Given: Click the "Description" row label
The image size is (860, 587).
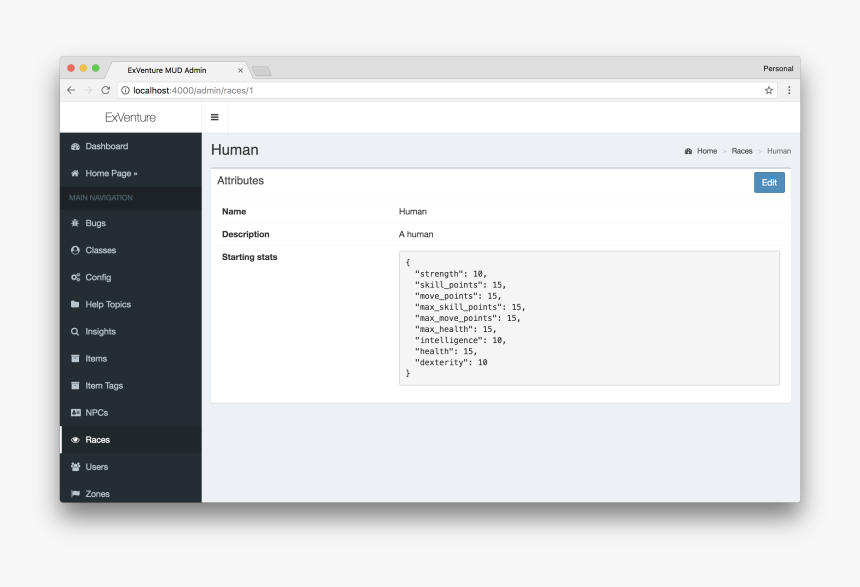Looking at the screenshot, I should point(246,234).
